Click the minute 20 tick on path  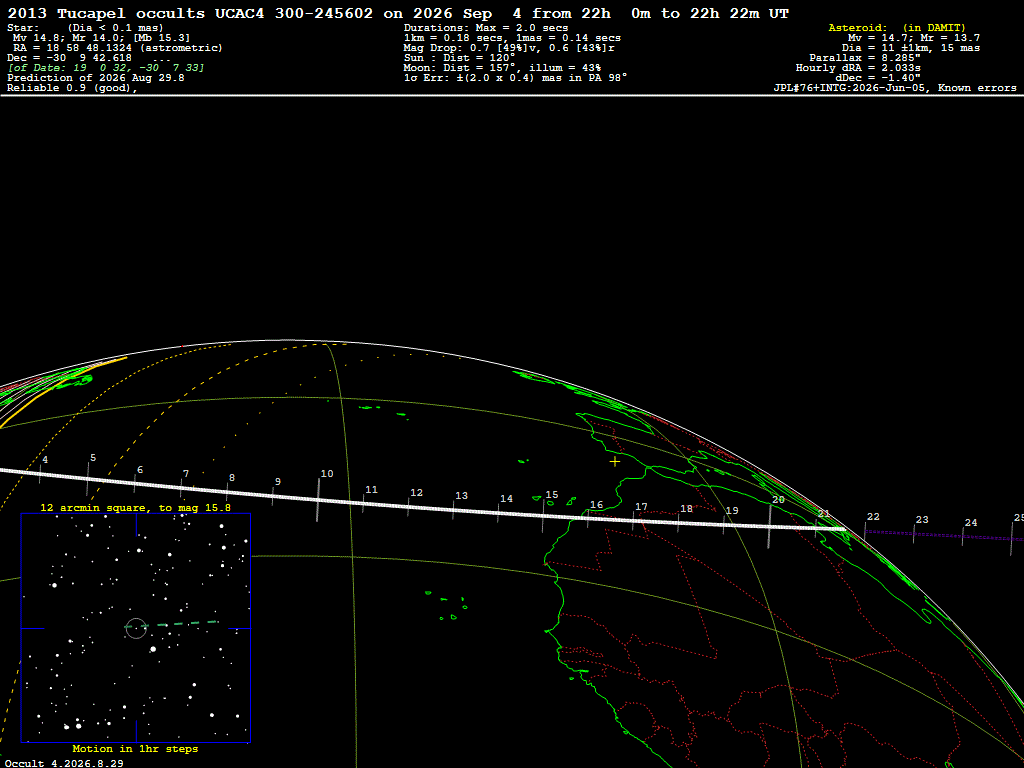769,526
